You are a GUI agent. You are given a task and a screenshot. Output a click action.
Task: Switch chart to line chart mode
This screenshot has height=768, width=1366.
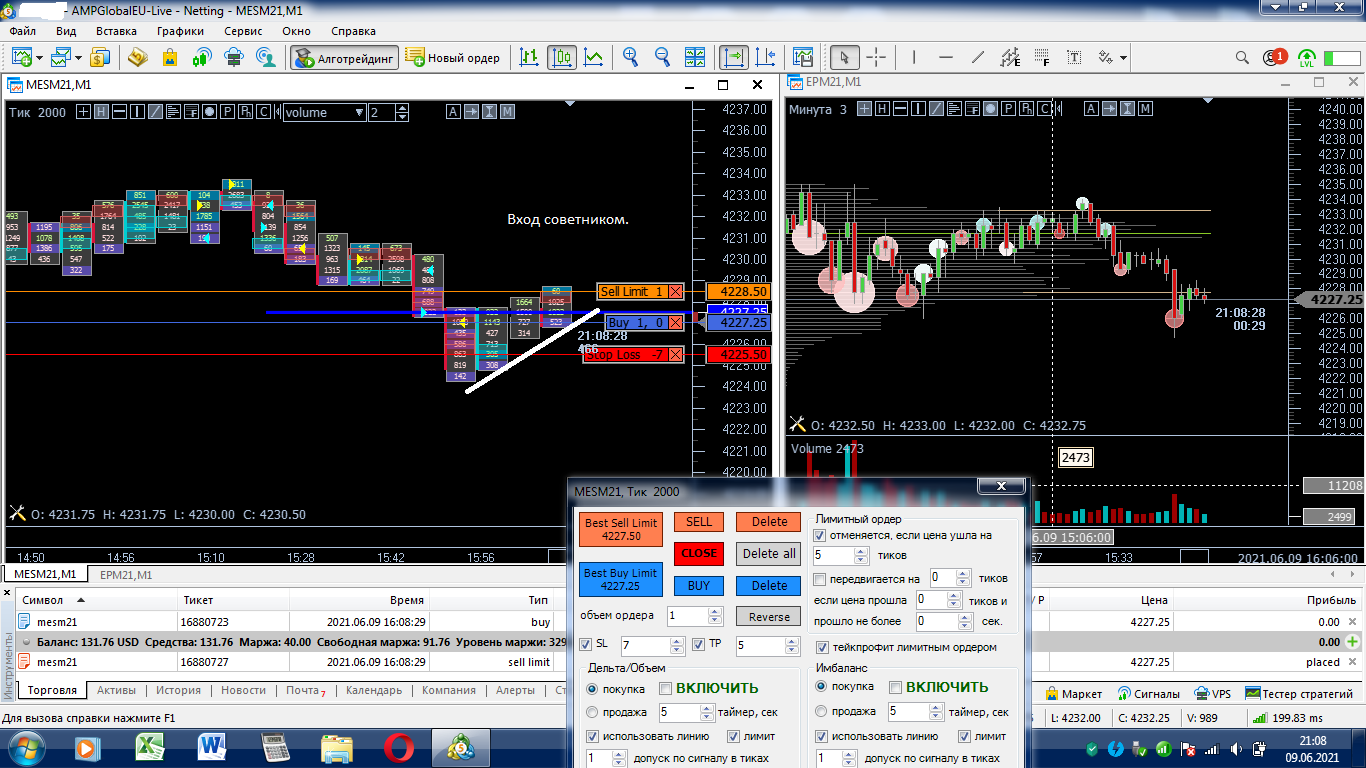[594, 57]
